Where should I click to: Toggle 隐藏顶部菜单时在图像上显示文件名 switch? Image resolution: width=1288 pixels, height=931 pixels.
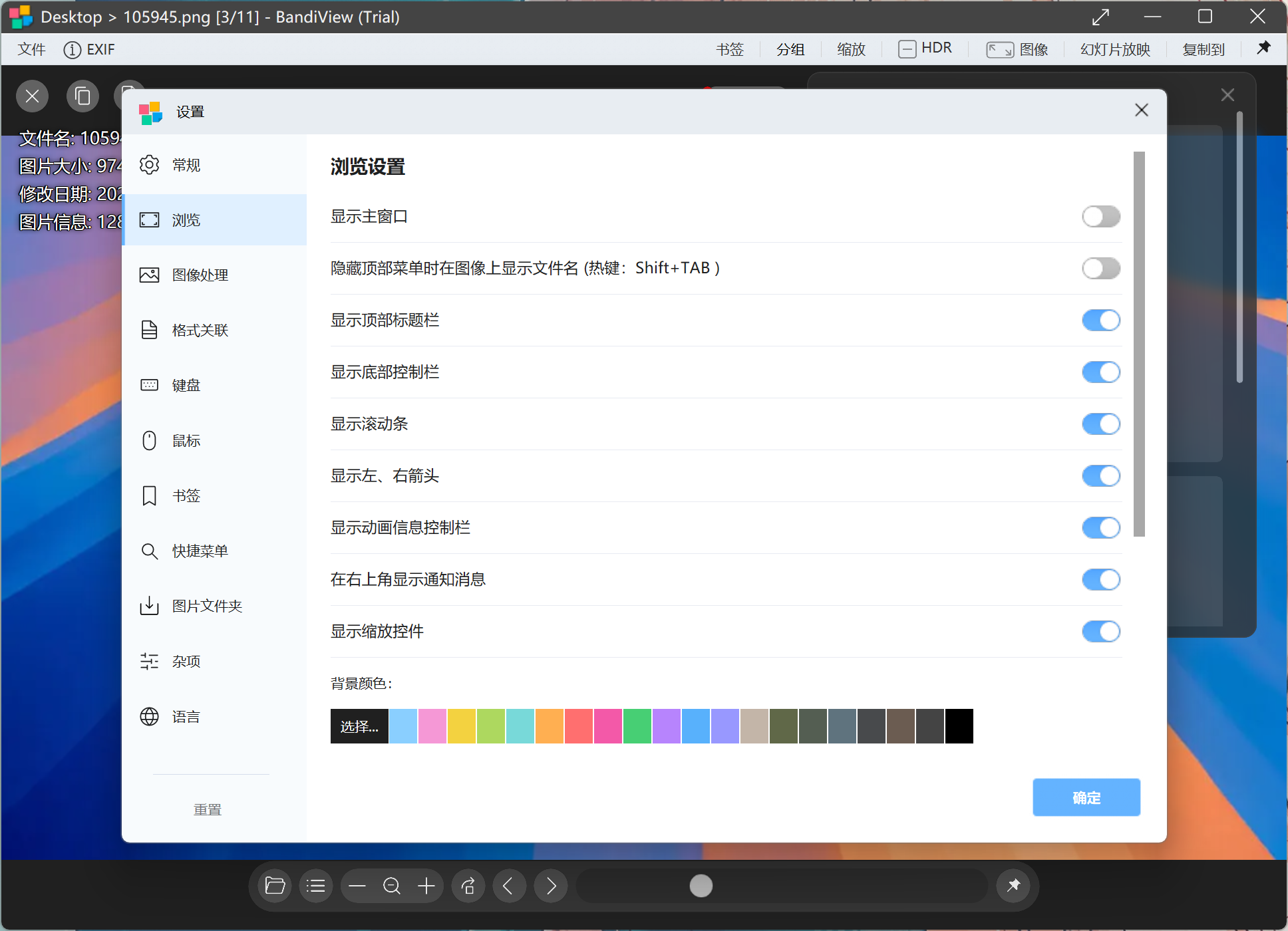tap(1101, 269)
